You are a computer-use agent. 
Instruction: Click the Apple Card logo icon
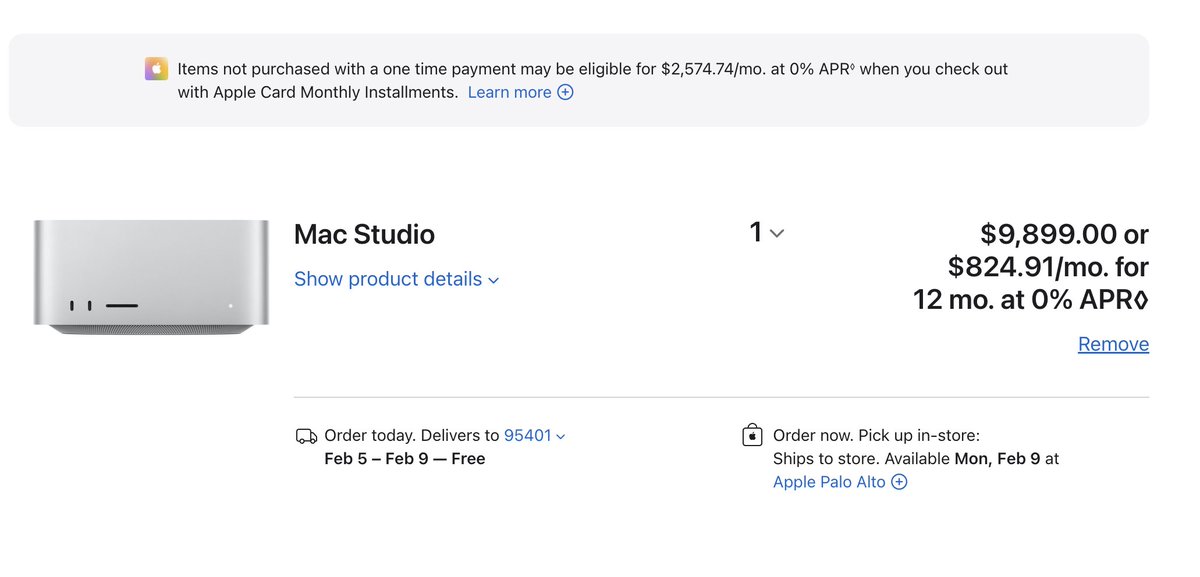point(156,69)
